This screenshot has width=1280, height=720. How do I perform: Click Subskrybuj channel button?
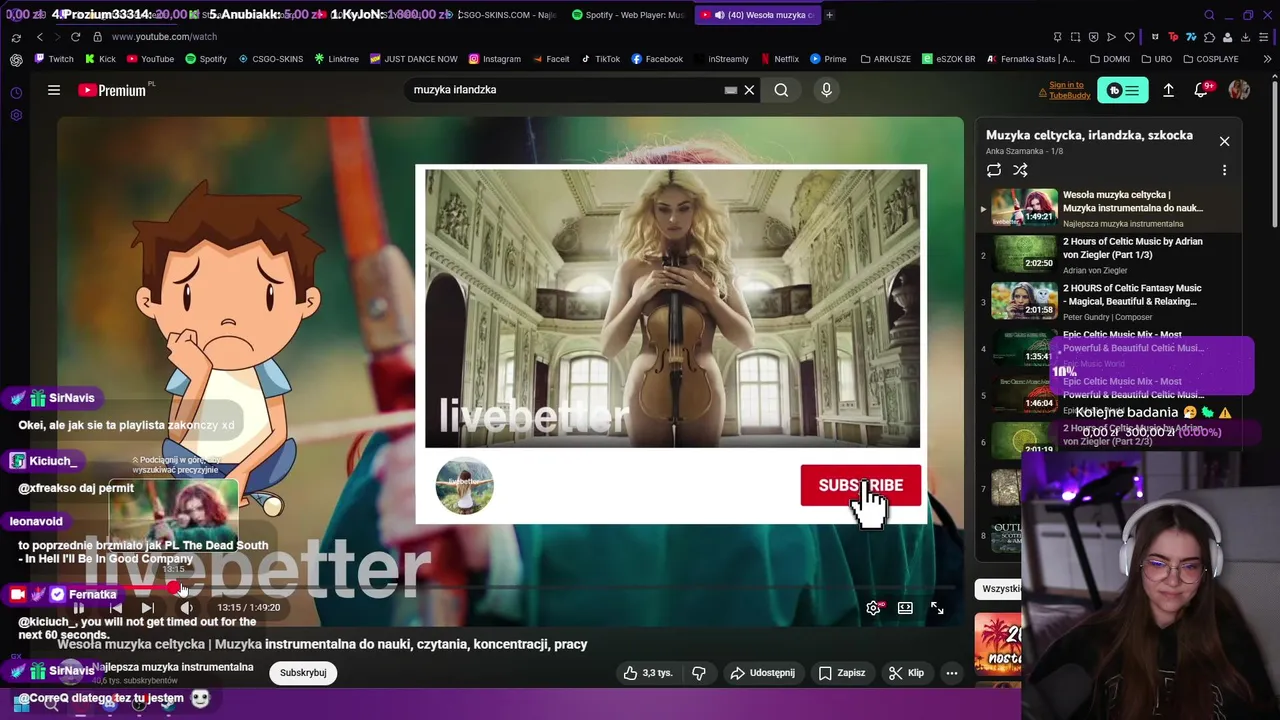point(303,673)
